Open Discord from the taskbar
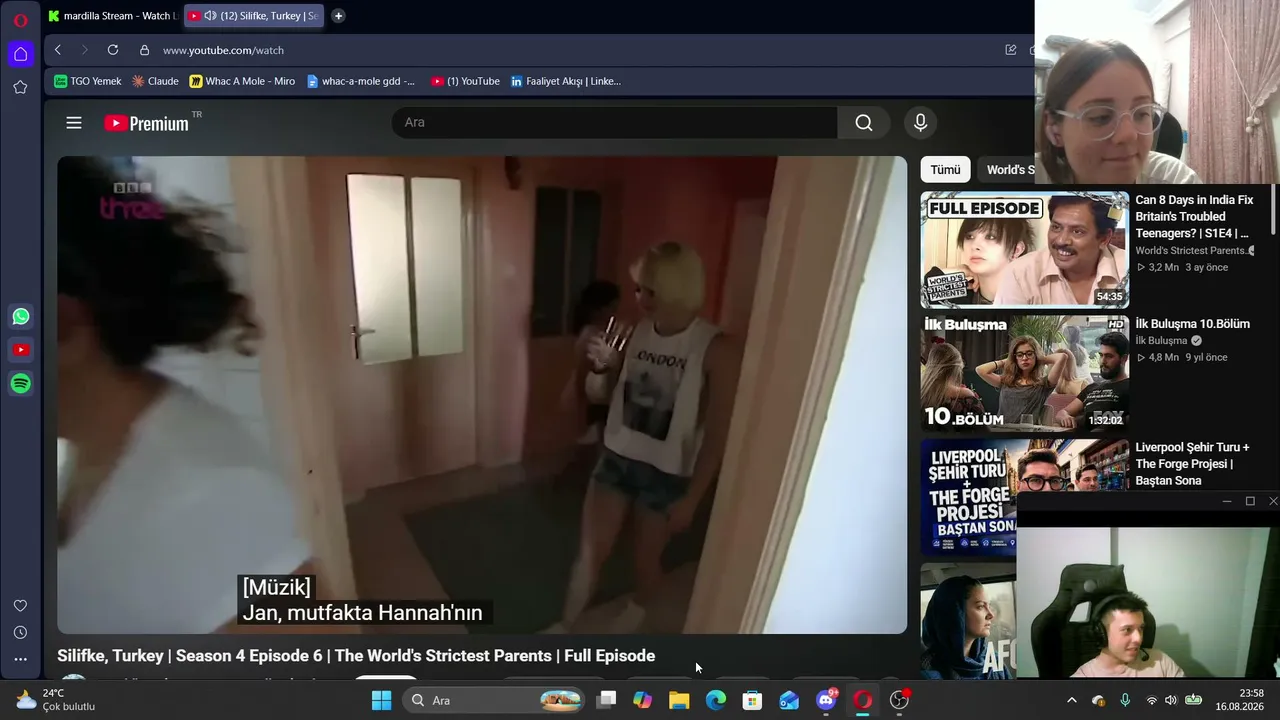This screenshot has width=1280, height=720. 826,700
